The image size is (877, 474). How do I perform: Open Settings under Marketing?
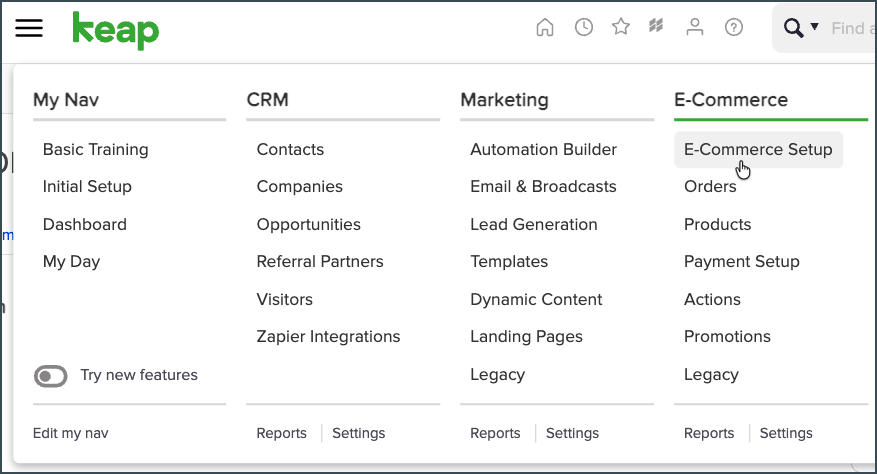(x=572, y=433)
